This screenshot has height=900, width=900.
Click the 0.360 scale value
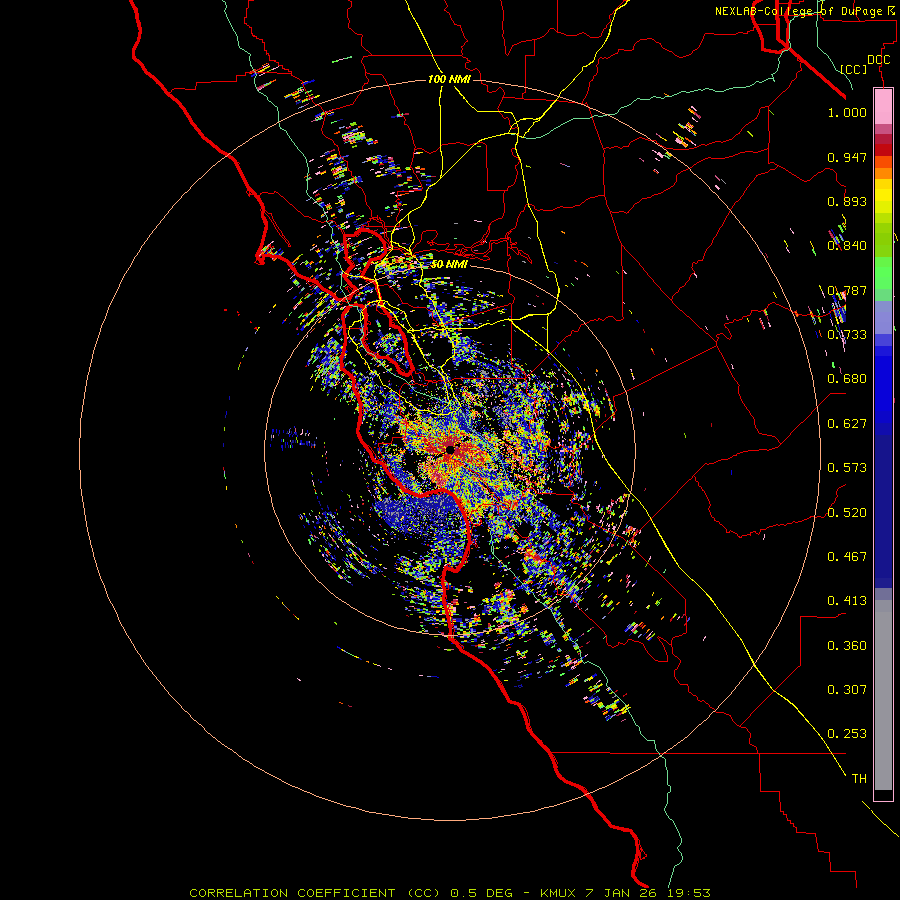tap(847, 646)
